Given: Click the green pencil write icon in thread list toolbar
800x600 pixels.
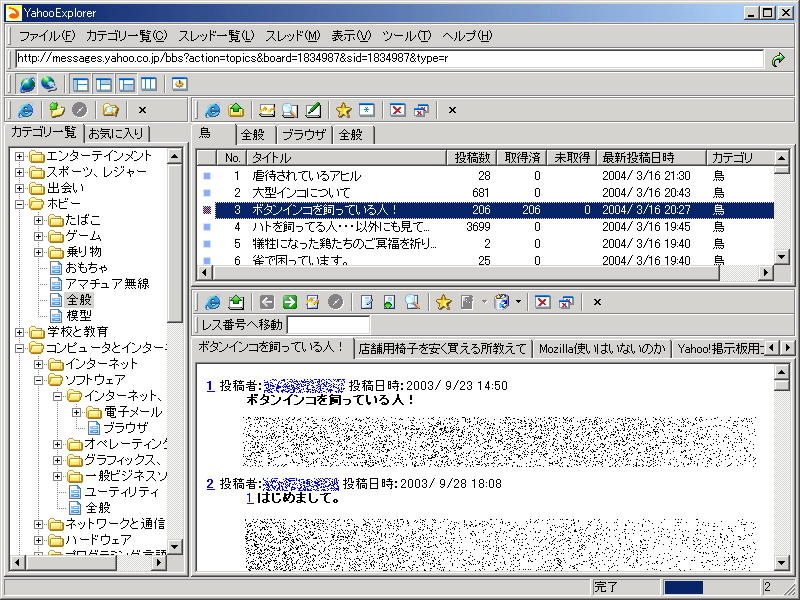Looking at the screenshot, I should (x=313, y=110).
